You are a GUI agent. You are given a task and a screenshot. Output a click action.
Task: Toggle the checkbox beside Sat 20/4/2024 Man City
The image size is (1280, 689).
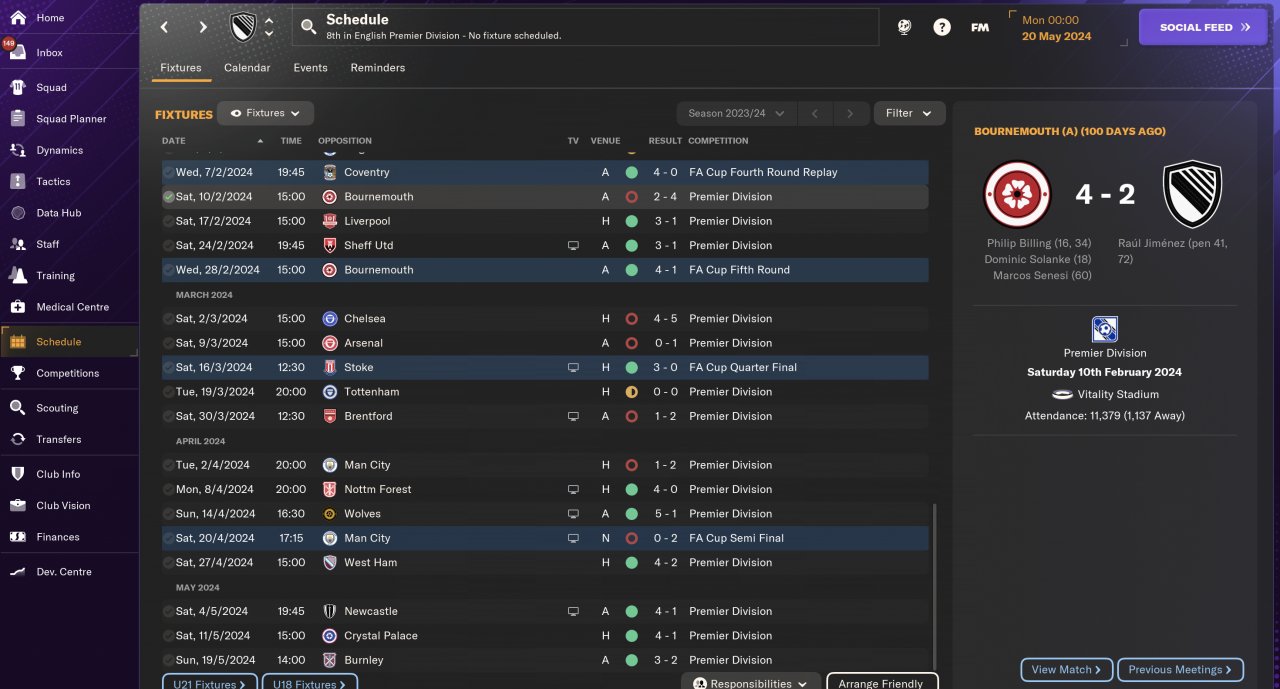tap(169, 538)
